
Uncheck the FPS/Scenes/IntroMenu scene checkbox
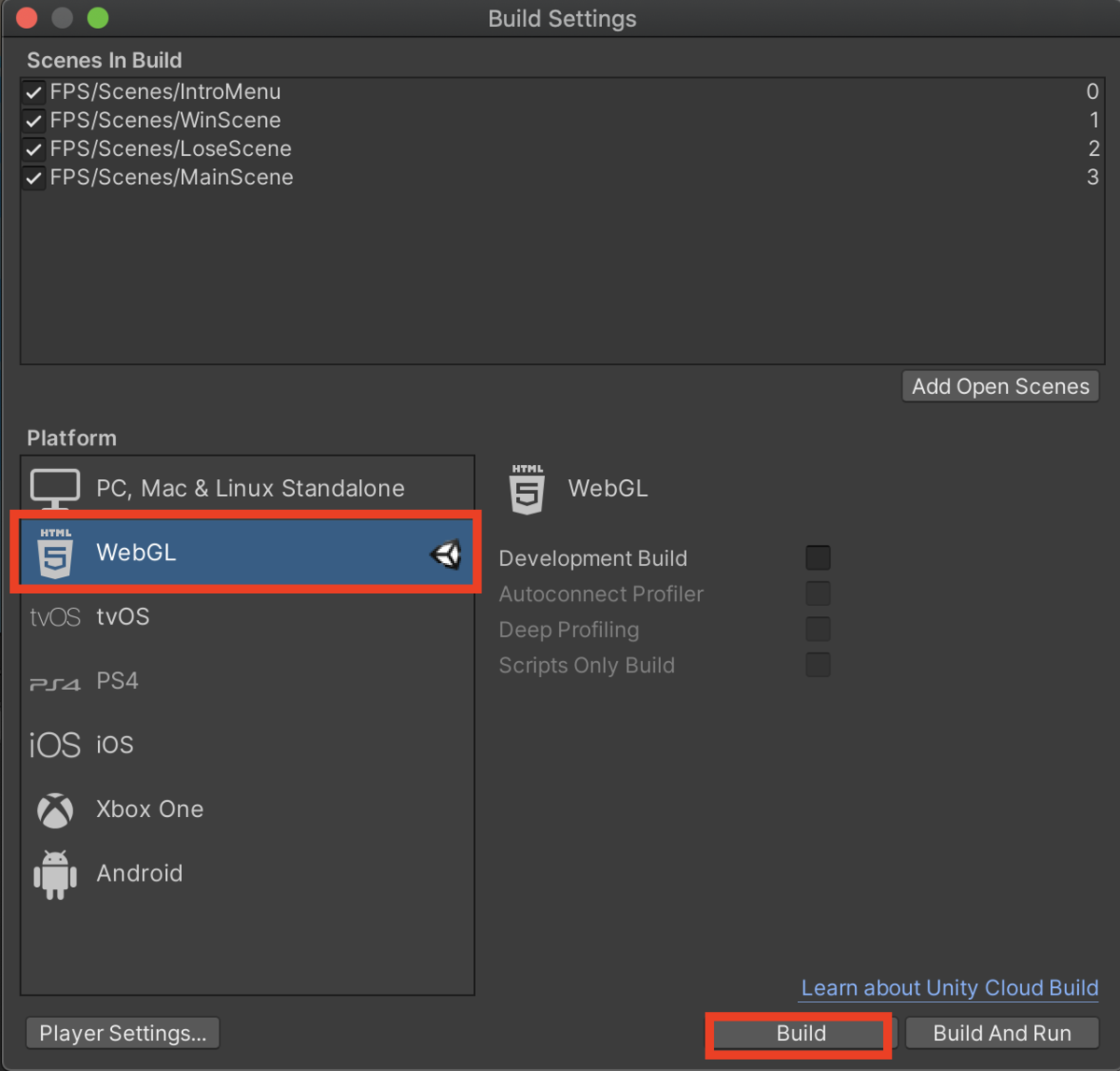click(34, 92)
